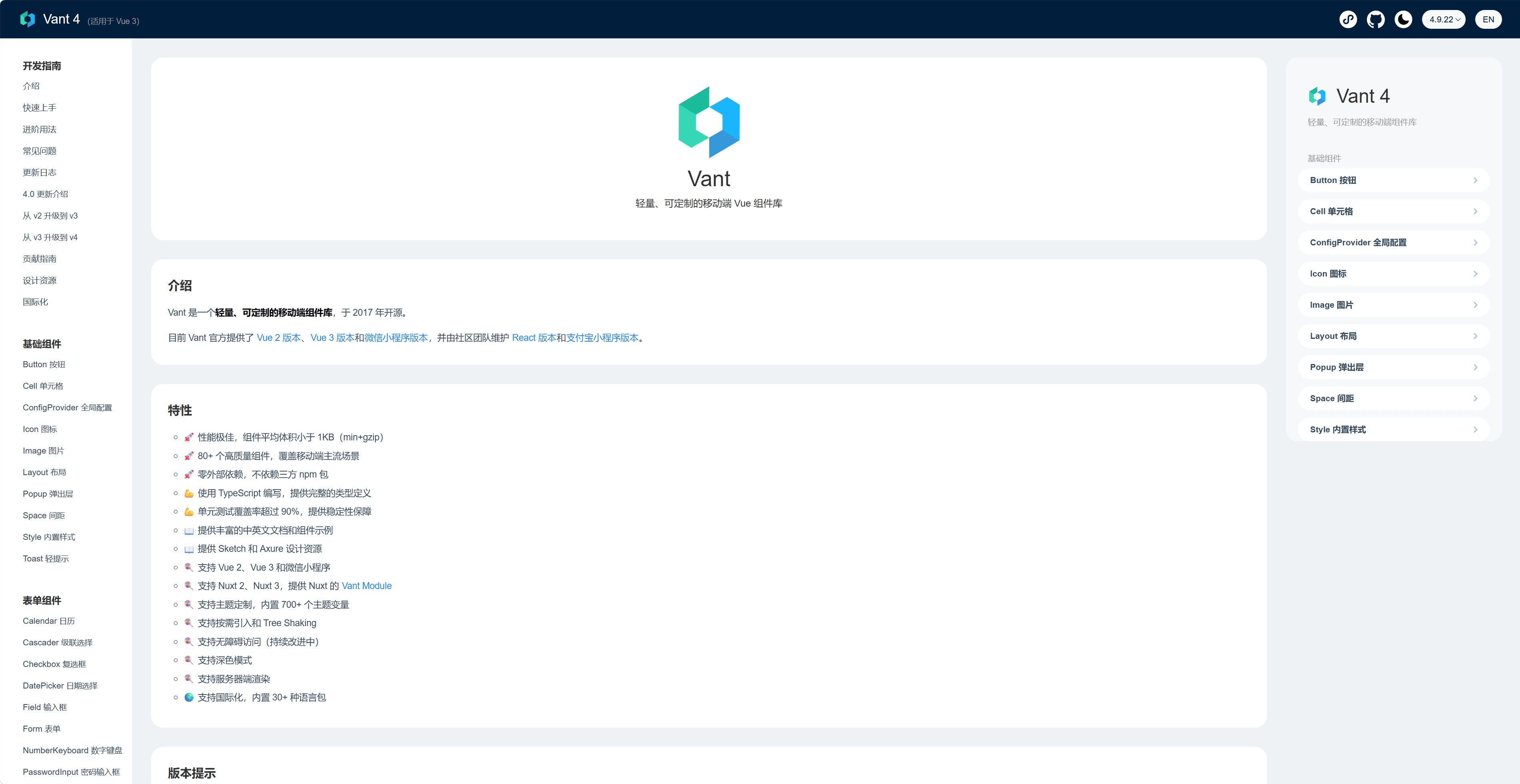Open Style 内置样式 in the mobile preview
This screenshot has width=1520, height=784.
click(1394, 430)
